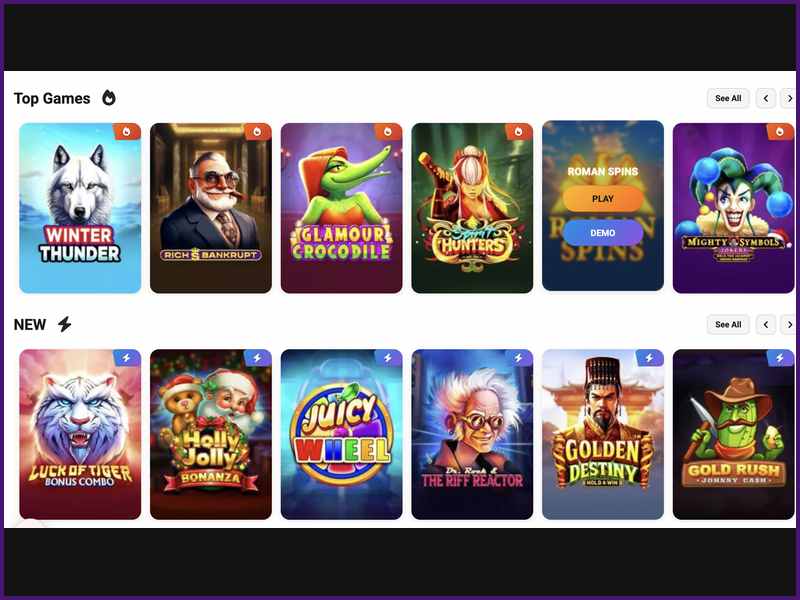Open the Spirit Hunters game thumbnail
The height and width of the screenshot is (600, 800).
(472, 208)
